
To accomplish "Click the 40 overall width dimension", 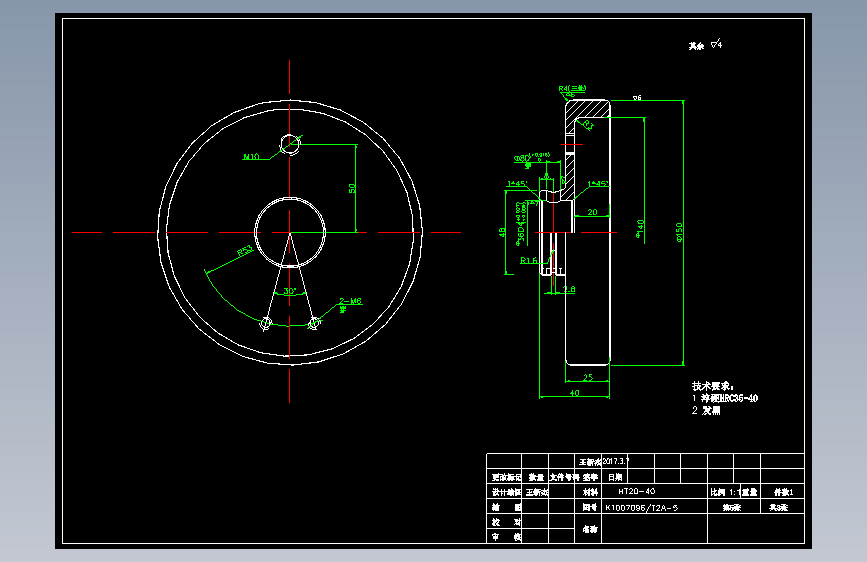I will coord(574,393).
